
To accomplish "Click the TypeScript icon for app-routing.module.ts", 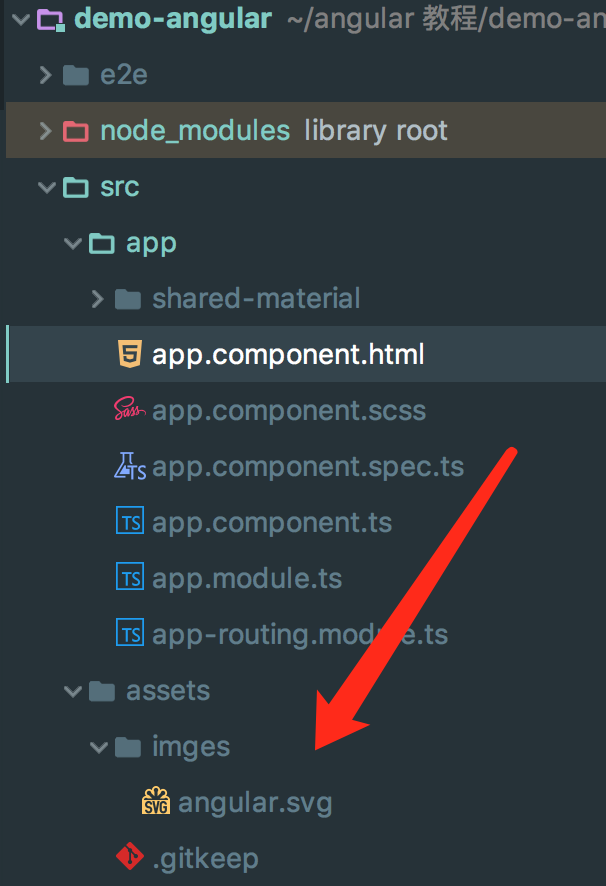I will click(x=129, y=634).
